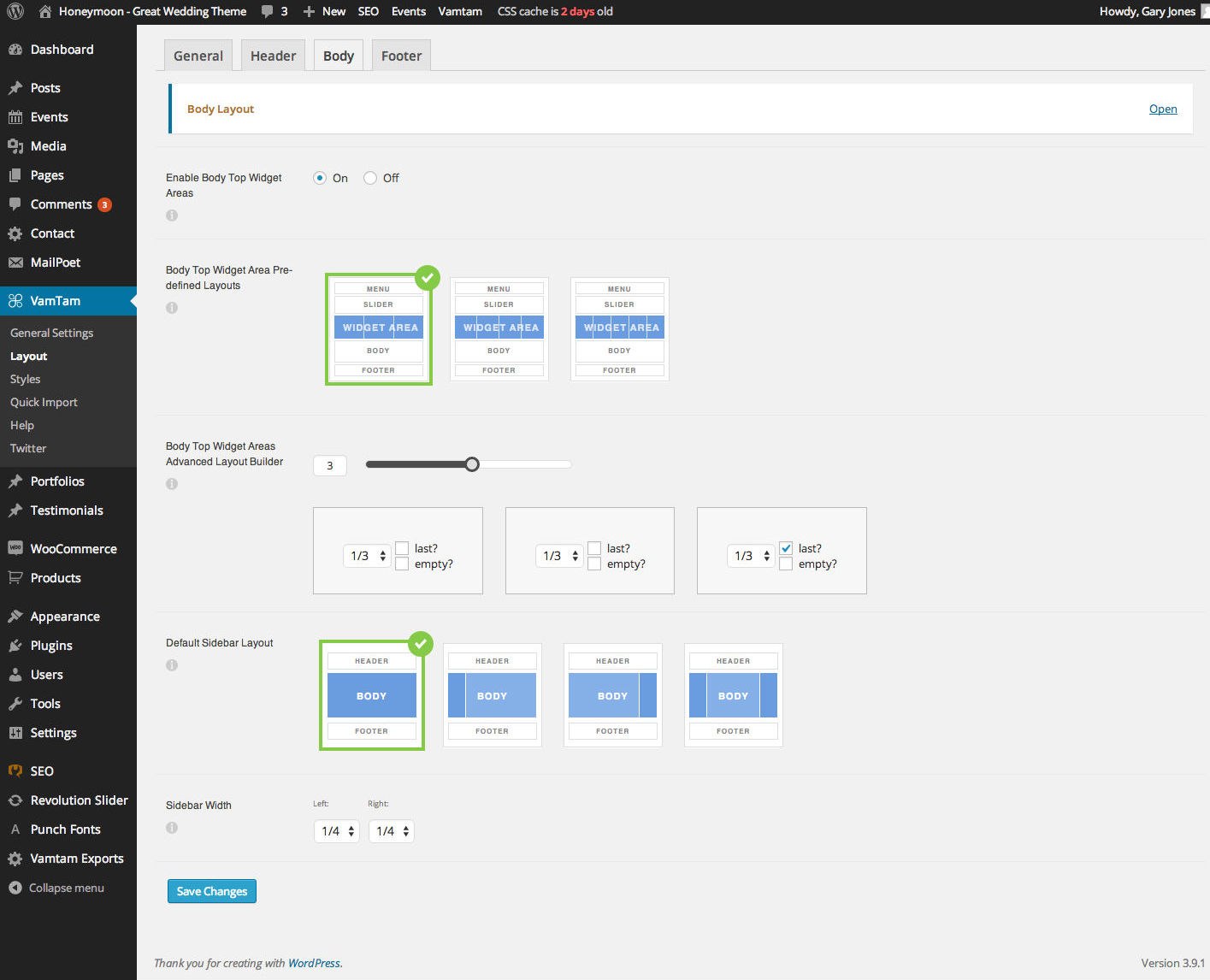Uncheck 'last?' in the third column box
The image size is (1210, 980).
[786, 548]
